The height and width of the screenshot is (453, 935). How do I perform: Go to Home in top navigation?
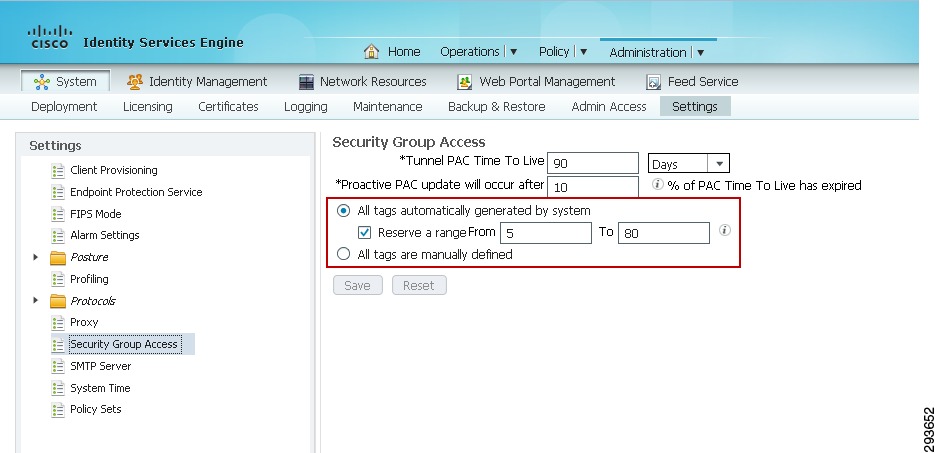coord(404,52)
